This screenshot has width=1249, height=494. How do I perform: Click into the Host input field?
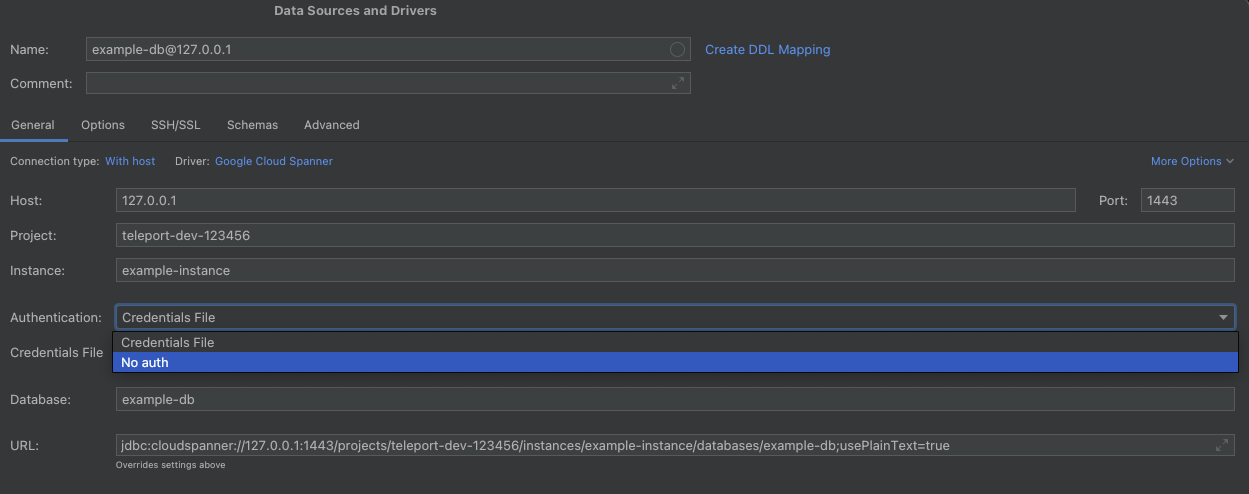point(595,200)
